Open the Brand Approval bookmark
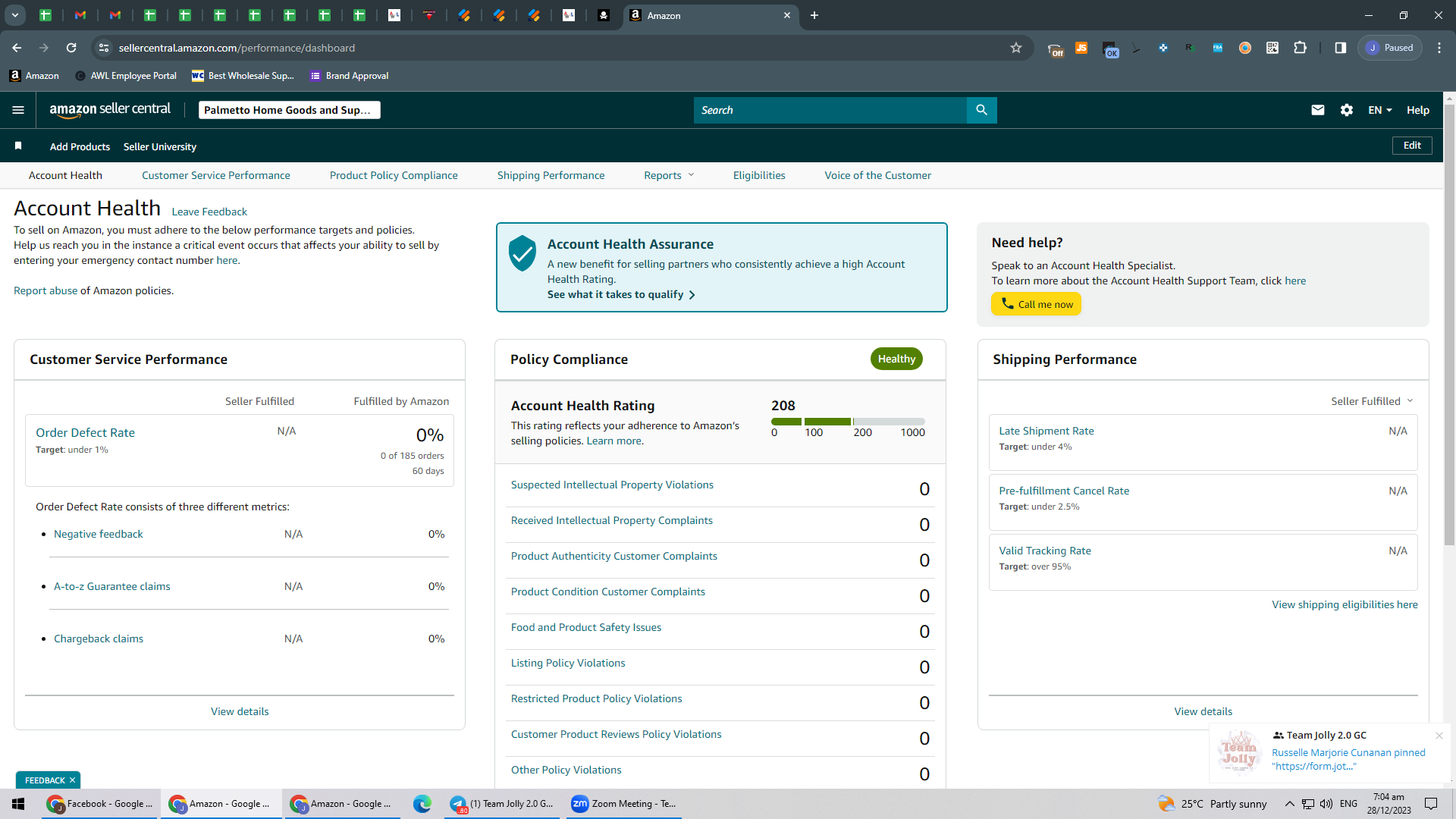Image resolution: width=1456 pixels, height=819 pixels. (x=349, y=76)
